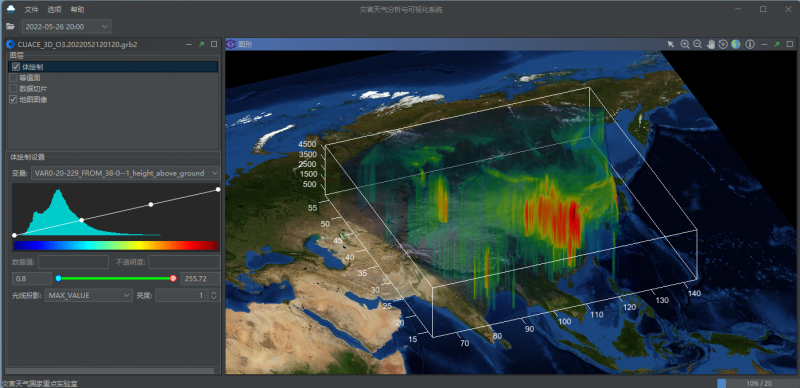This screenshot has width=800, height=388.
Task: Click the green detach arrow in figure panel
Action: (x=777, y=44)
